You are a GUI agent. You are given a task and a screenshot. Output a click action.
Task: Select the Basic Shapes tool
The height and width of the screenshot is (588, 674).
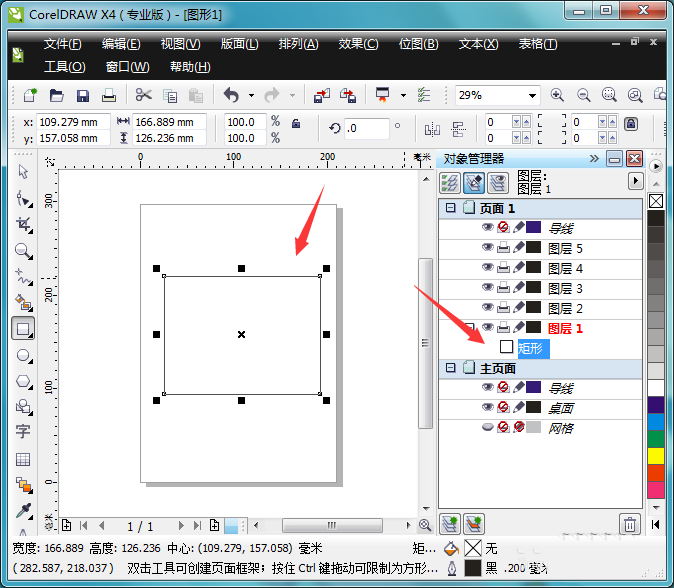point(24,407)
